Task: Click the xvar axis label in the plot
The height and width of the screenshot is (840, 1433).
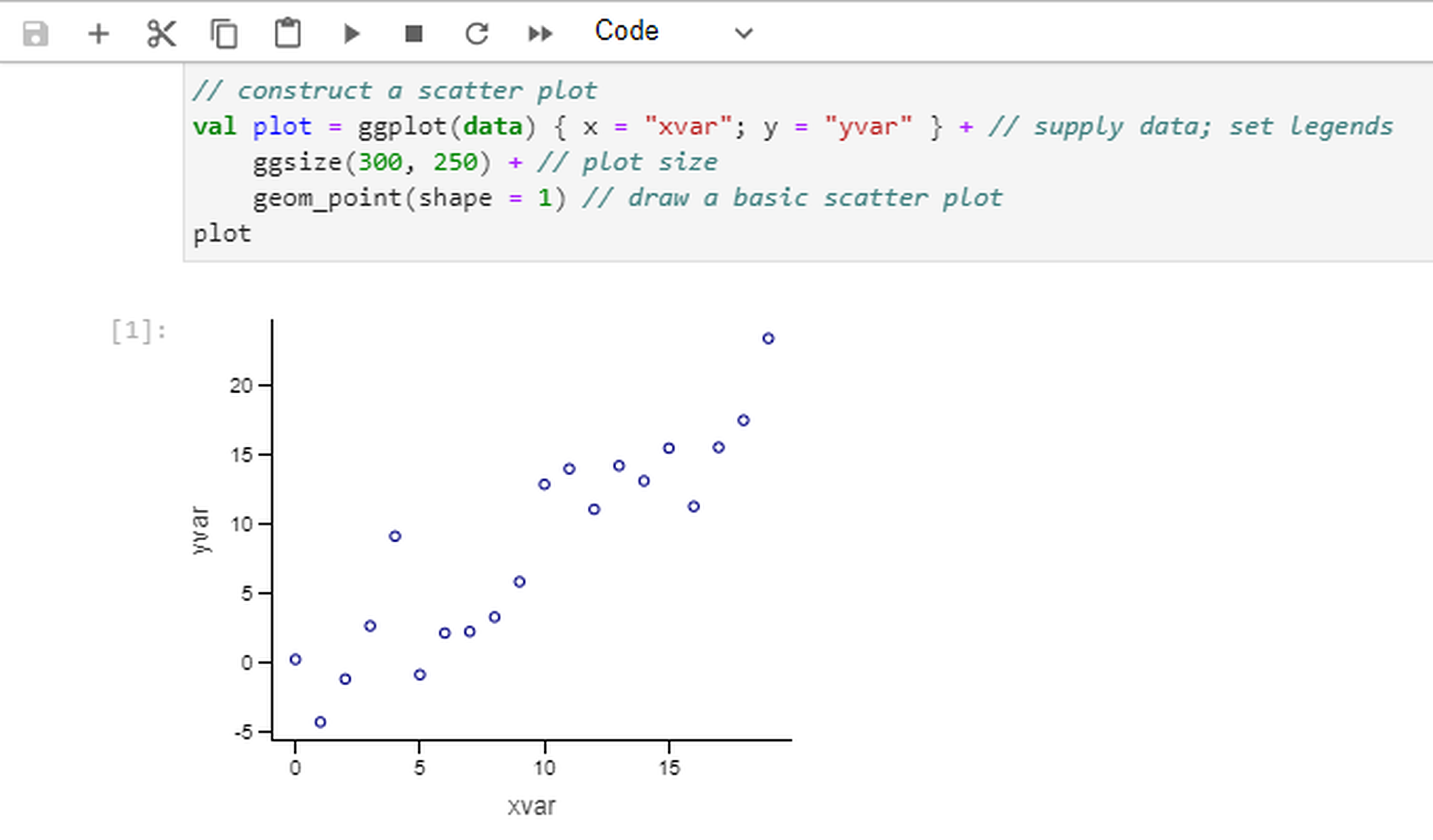Action: [531, 806]
